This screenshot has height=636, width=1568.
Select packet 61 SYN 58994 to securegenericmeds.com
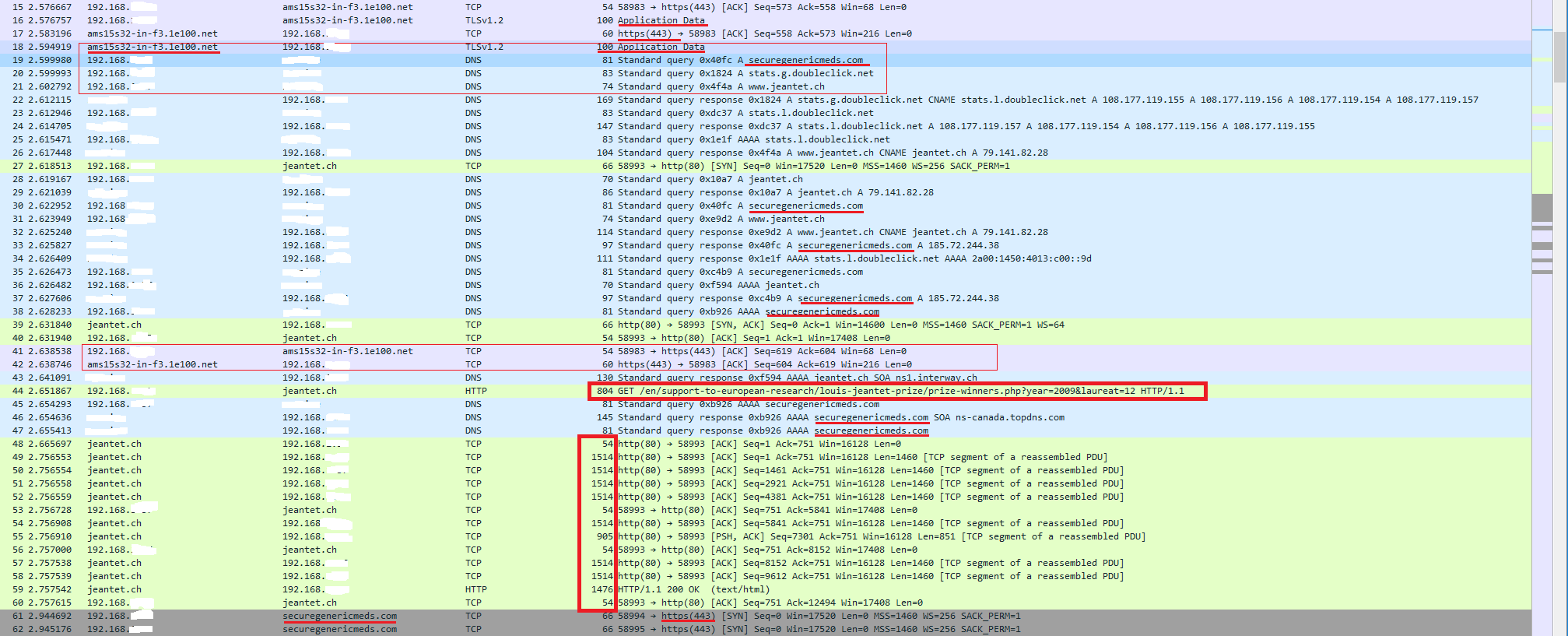pos(766,616)
